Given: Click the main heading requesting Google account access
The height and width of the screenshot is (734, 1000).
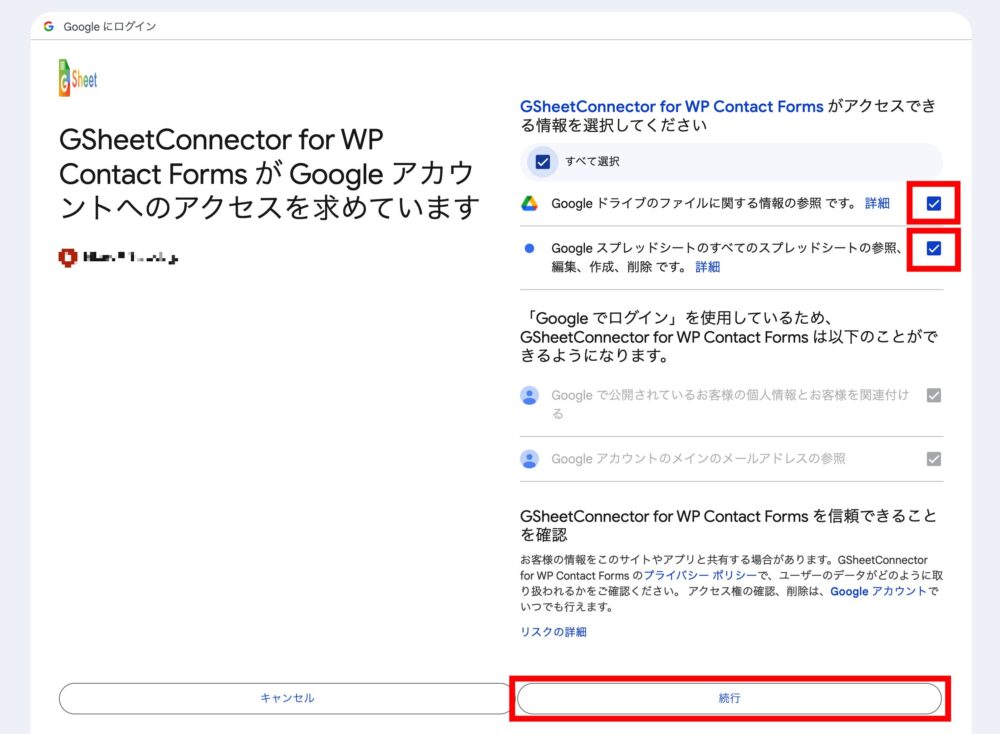Looking at the screenshot, I should click(x=268, y=173).
